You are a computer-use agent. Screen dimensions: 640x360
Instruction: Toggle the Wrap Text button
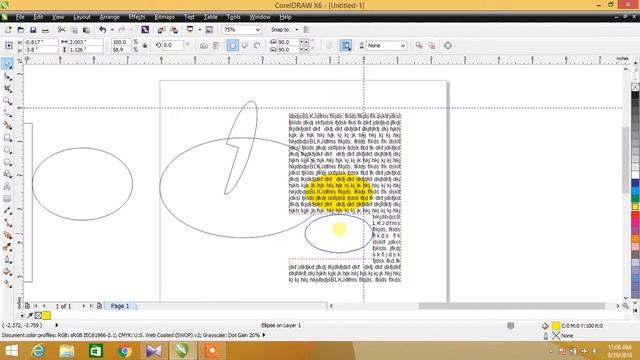pyautogui.click(x=346, y=46)
